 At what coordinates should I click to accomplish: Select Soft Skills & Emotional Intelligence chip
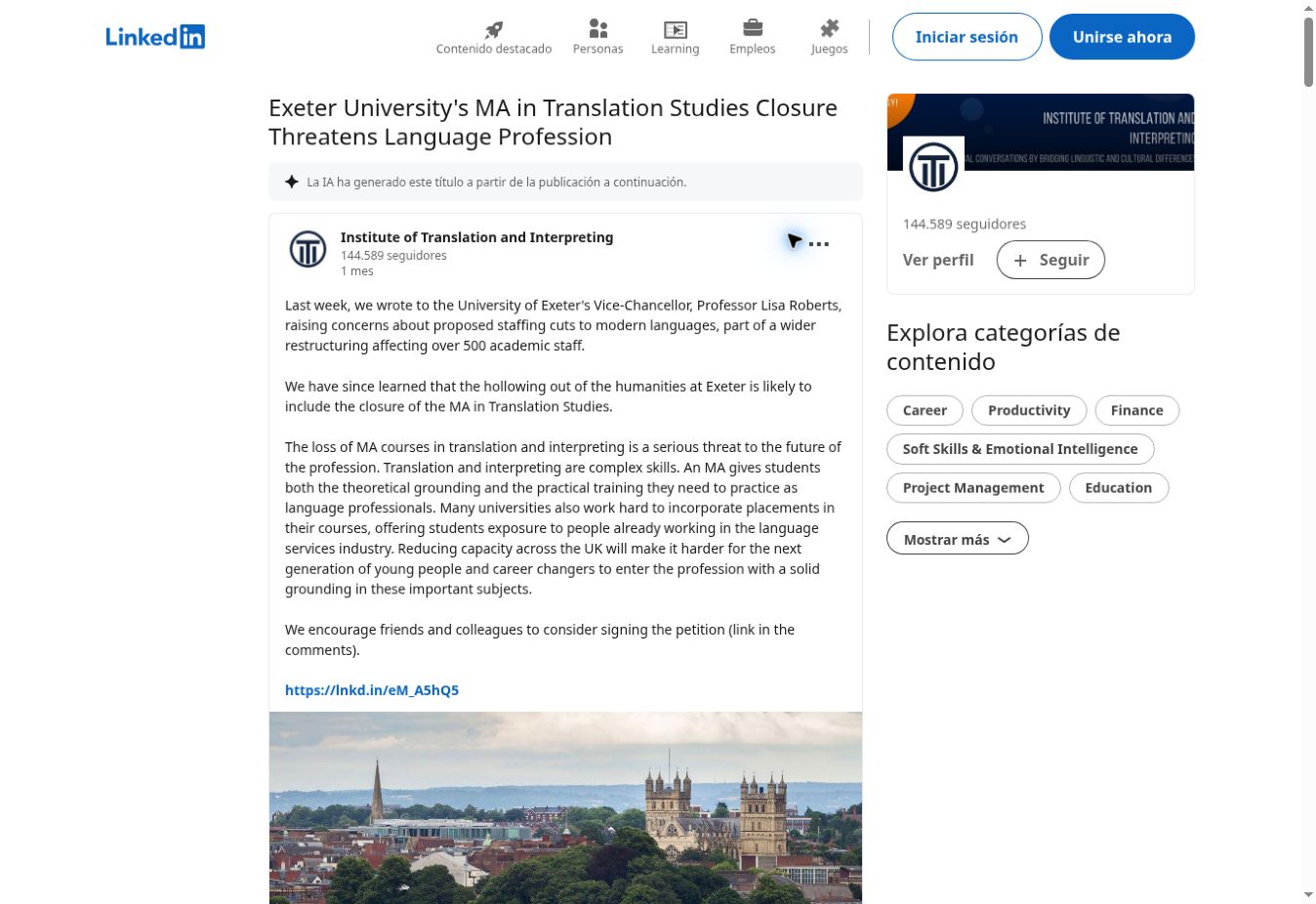point(1020,449)
